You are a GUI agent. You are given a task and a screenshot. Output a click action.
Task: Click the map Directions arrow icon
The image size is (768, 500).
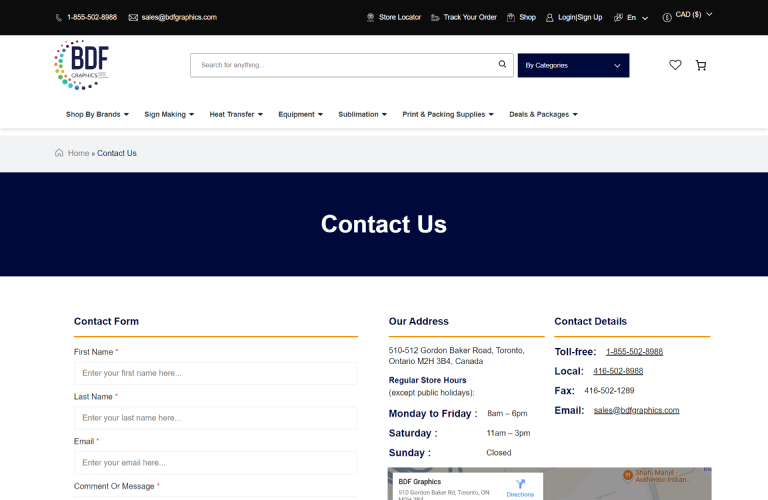(520, 484)
